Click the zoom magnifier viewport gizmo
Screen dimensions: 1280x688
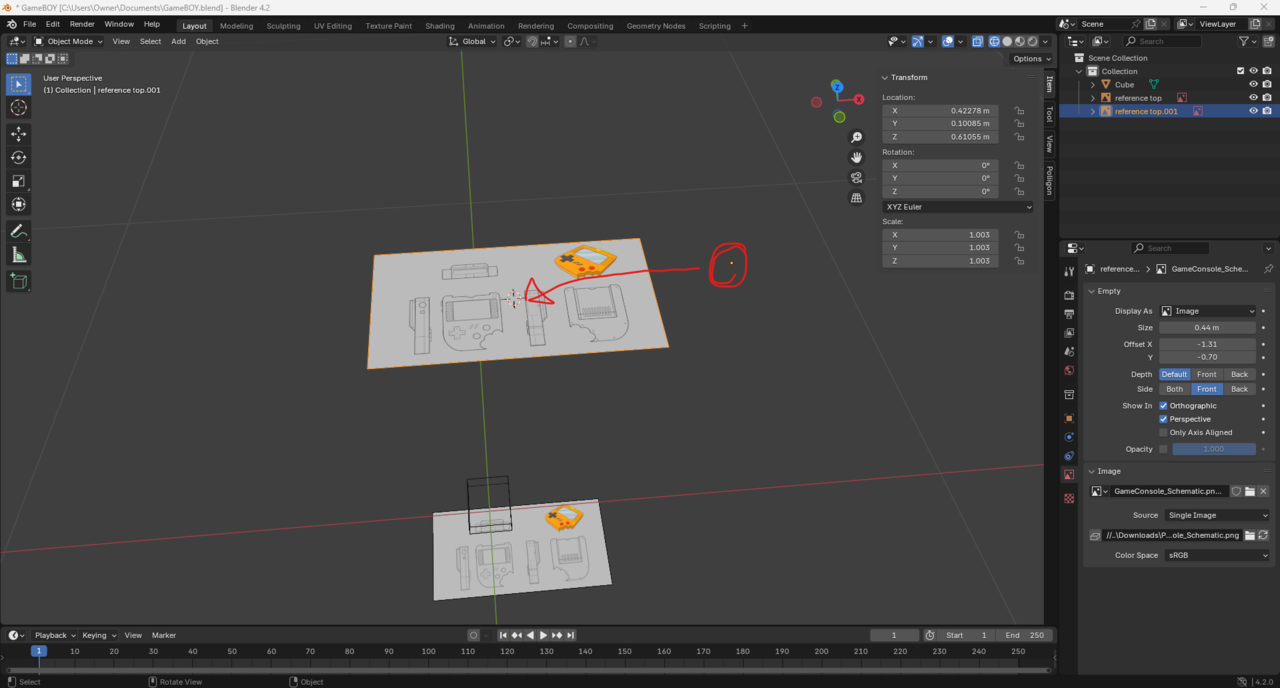point(856,138)
